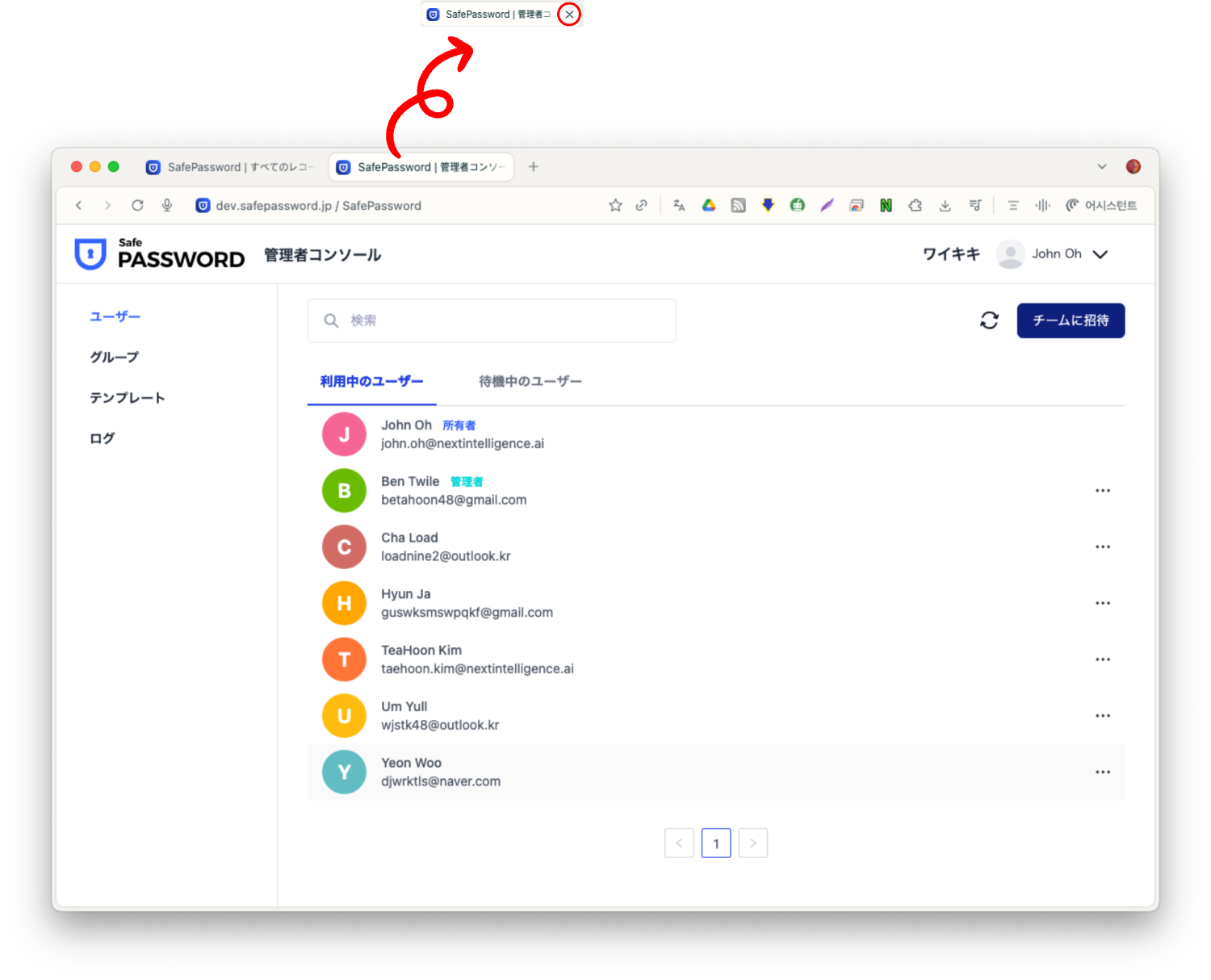Expand the John Oh account menu
This screenshot has height=980, width=1211.
pos(1100,254)
